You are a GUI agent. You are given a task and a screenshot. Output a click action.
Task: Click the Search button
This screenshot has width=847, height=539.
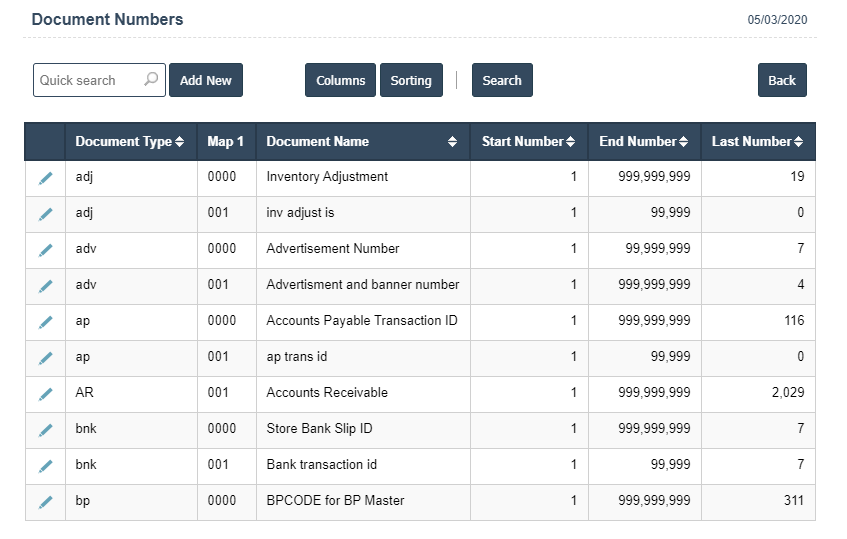502,80
